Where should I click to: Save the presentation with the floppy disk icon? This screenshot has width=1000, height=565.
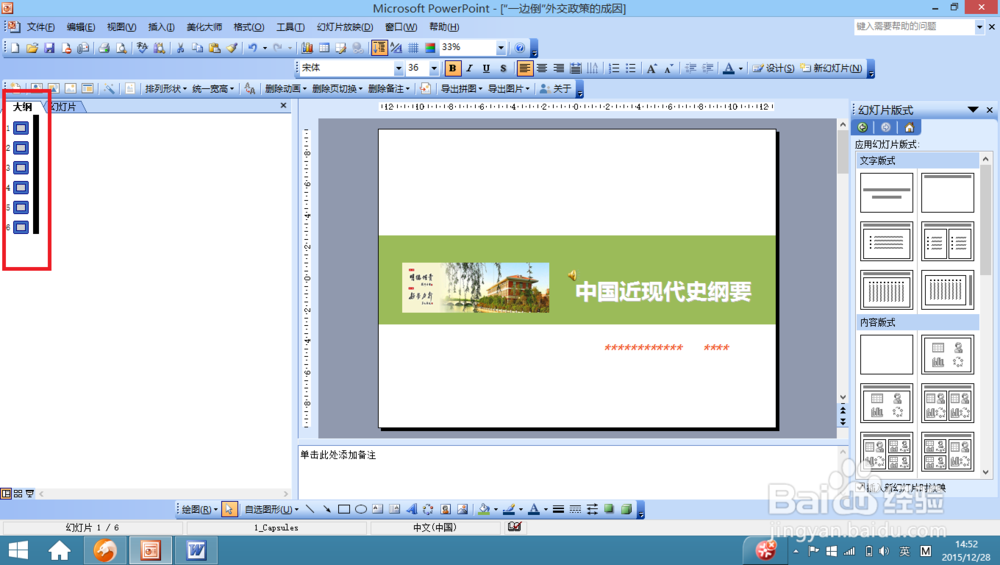pyautogui.click(x=49, y=48)
